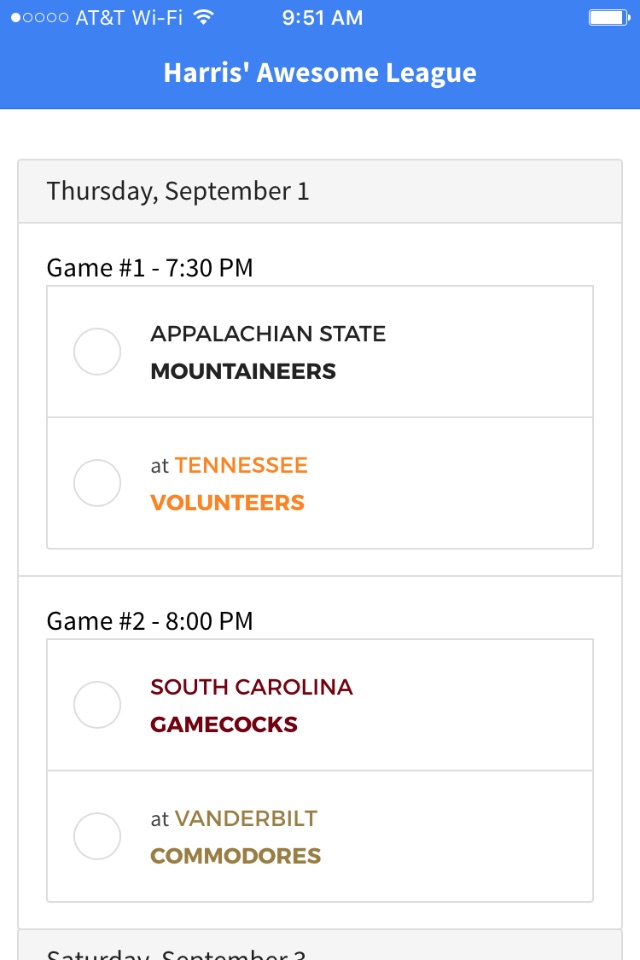Select the Appalachian State Mountaineers radio button
This screenshot has height=960, width=640.
(98, 352)
